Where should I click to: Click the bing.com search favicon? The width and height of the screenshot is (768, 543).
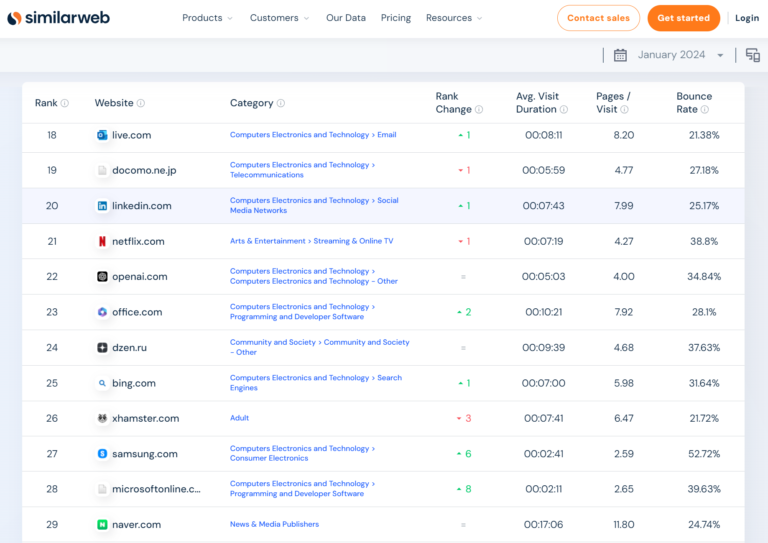[x=102, y=383]
